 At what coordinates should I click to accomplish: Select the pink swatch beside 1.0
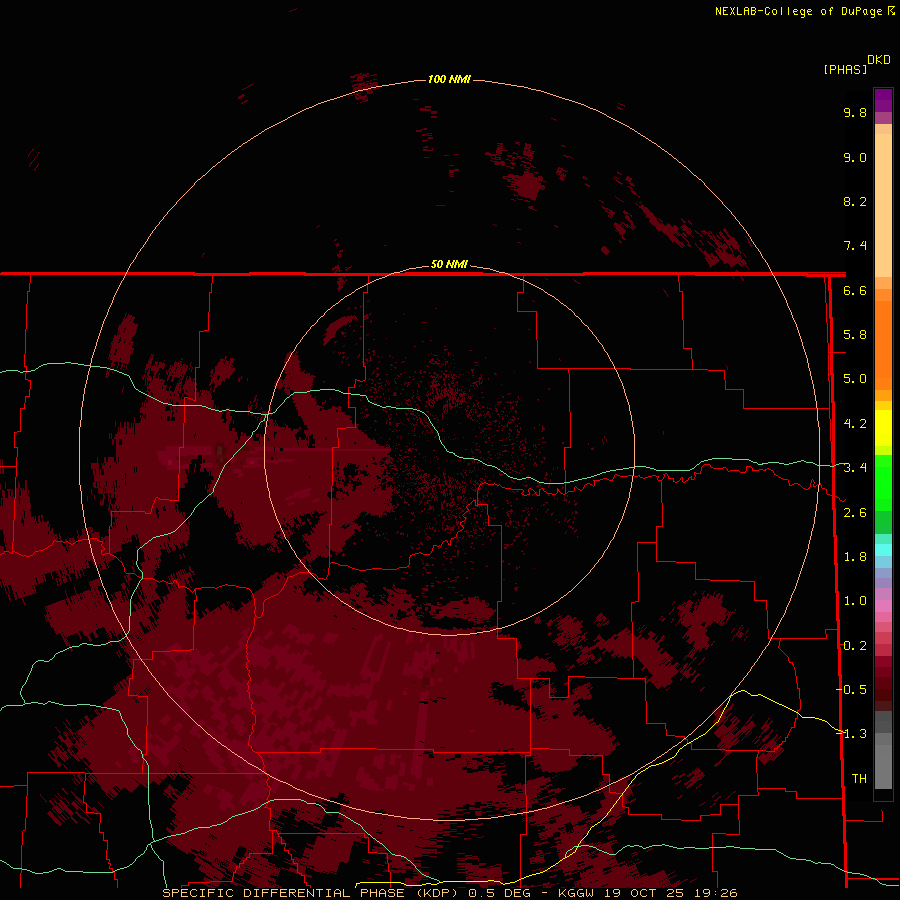tap(883, 606)
